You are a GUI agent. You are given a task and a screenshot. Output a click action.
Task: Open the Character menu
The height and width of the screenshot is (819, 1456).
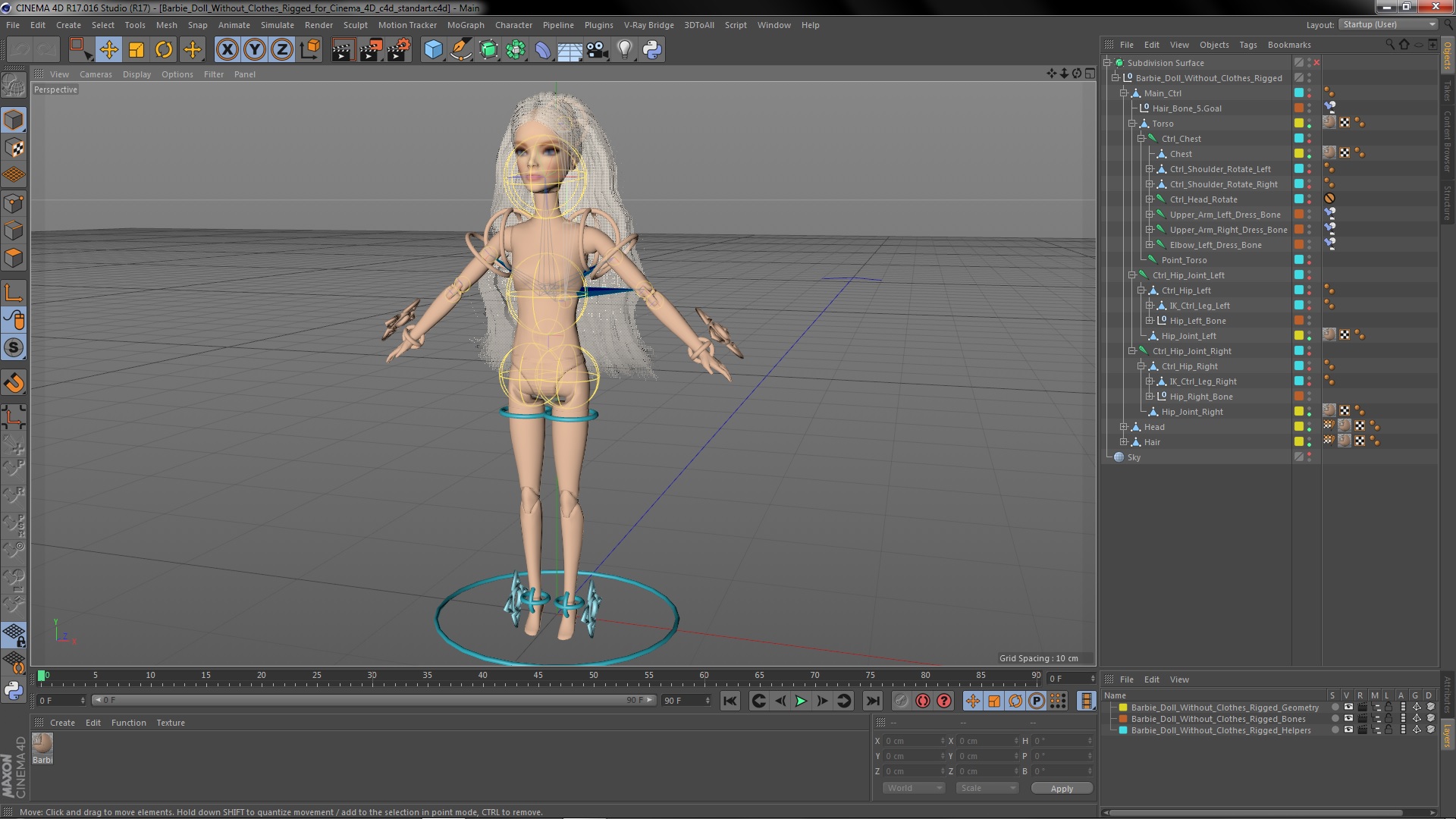tap(513, 25)
